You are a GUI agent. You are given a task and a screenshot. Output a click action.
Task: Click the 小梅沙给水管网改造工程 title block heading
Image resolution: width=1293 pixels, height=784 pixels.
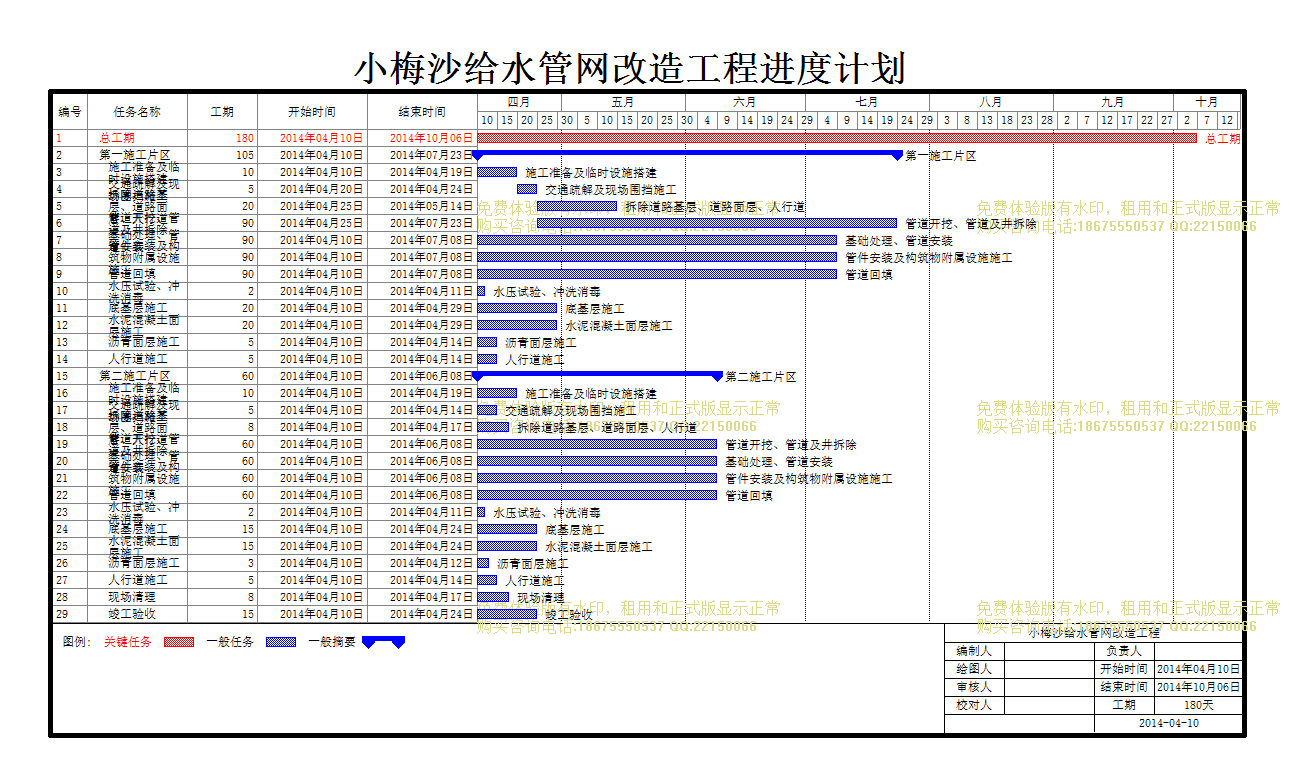1094,633
